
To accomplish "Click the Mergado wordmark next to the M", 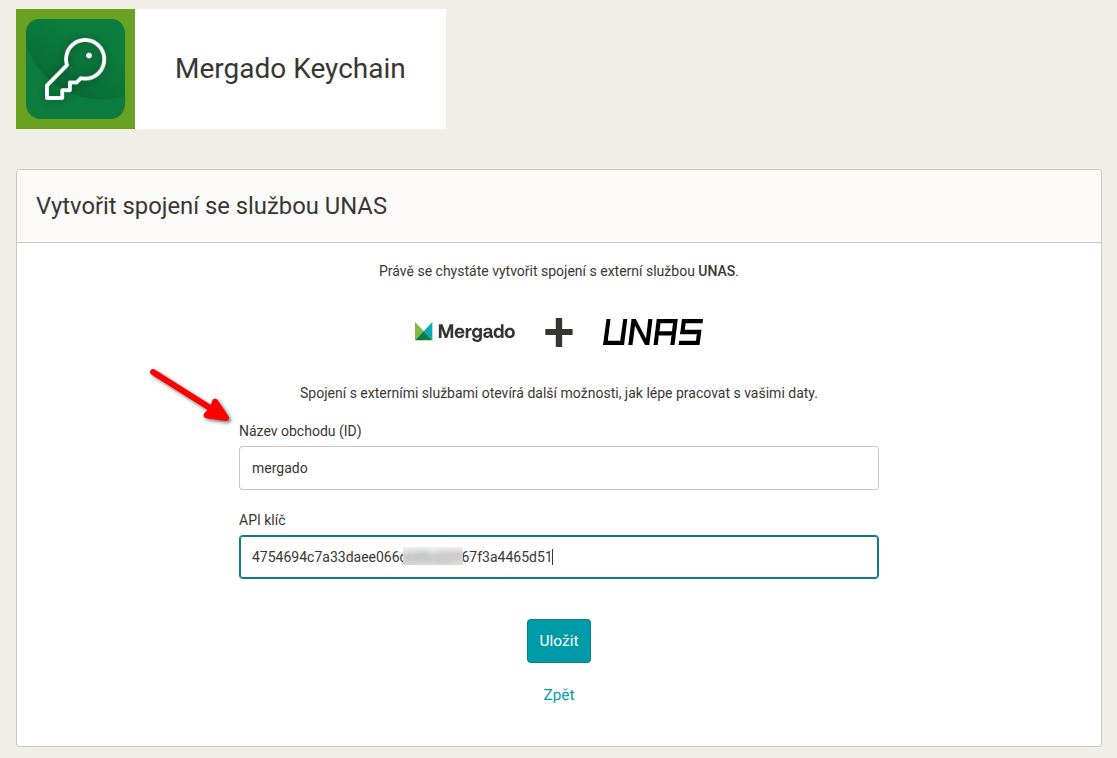I will [478, 331].
